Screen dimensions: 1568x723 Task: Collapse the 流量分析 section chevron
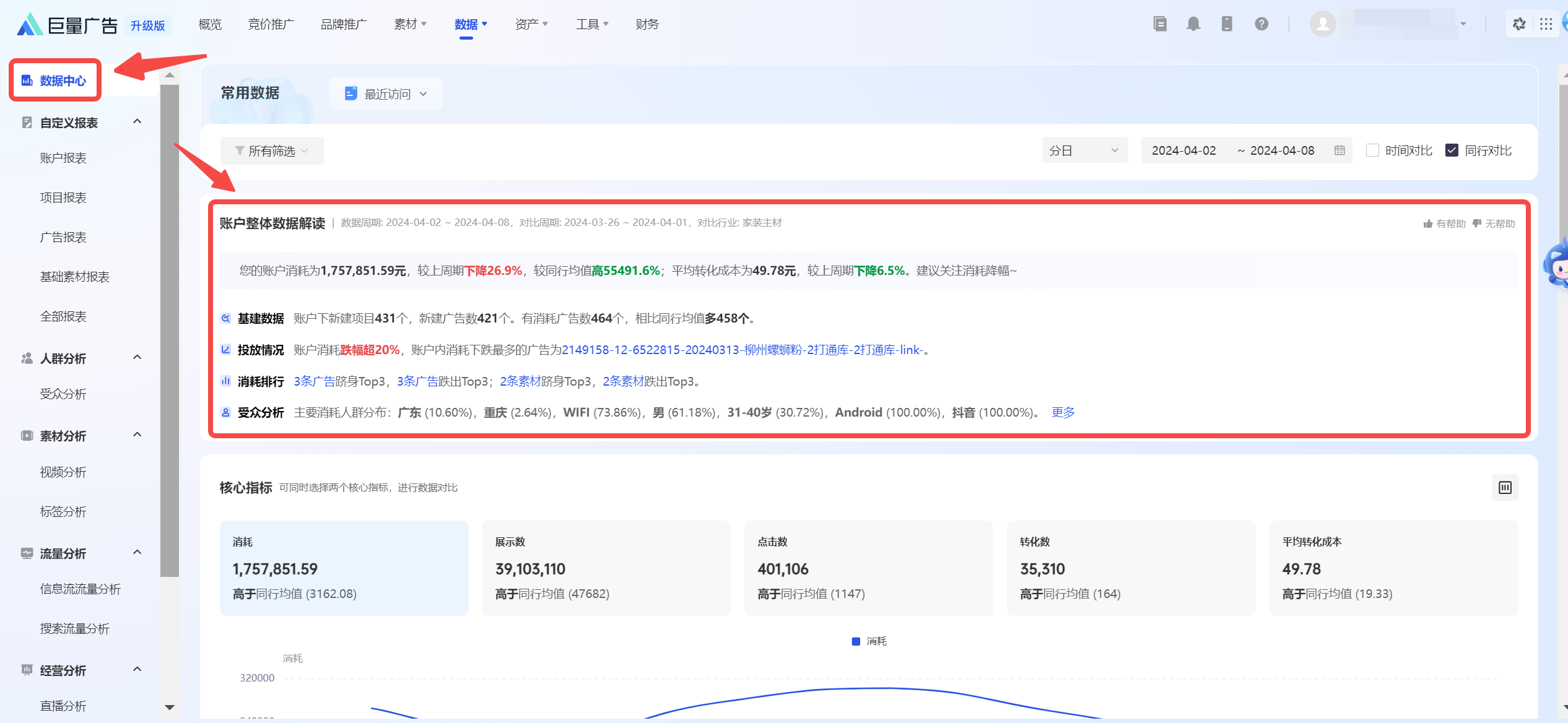pos(137,553)
